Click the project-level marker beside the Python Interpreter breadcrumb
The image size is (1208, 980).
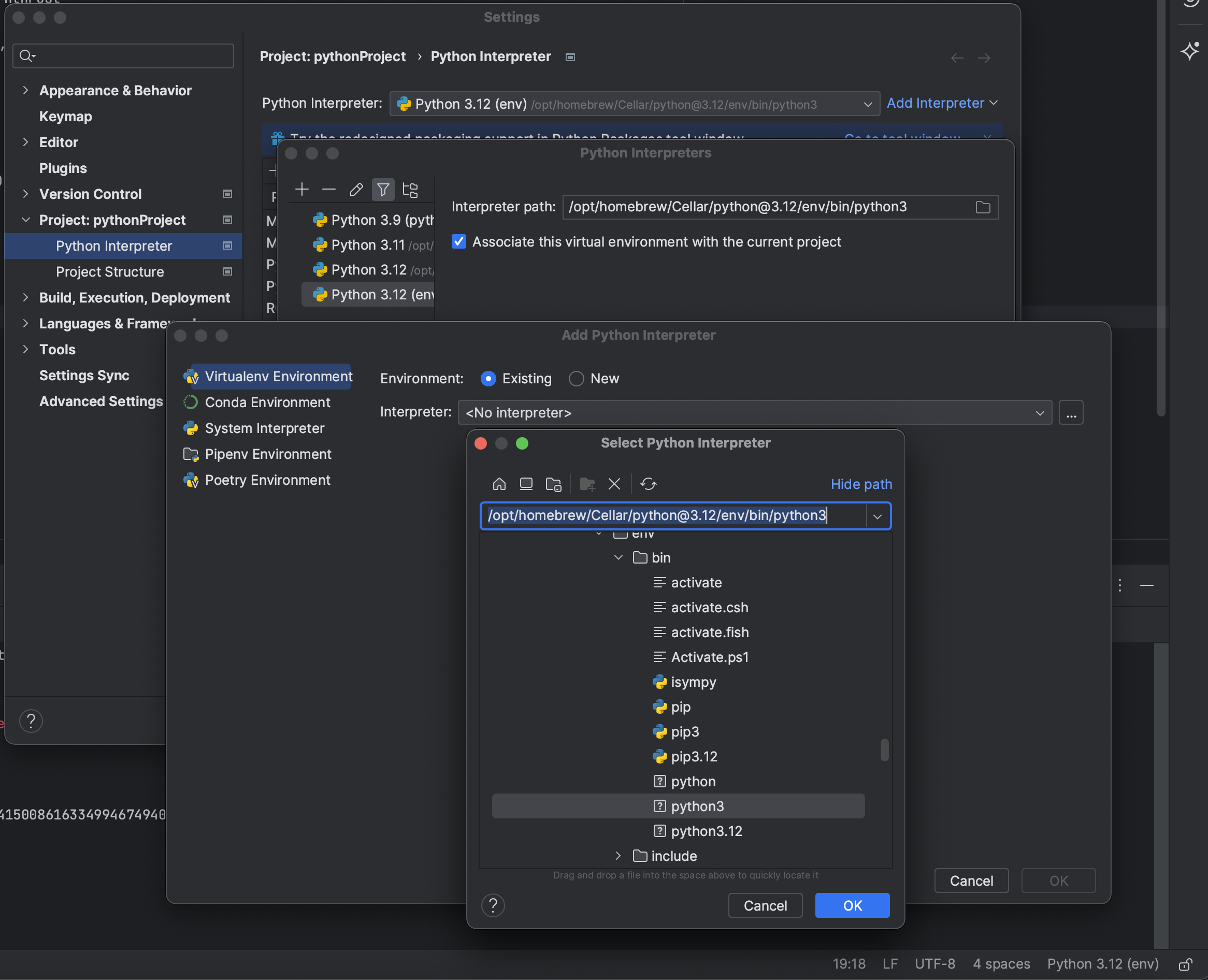click(x=570, y=56)
